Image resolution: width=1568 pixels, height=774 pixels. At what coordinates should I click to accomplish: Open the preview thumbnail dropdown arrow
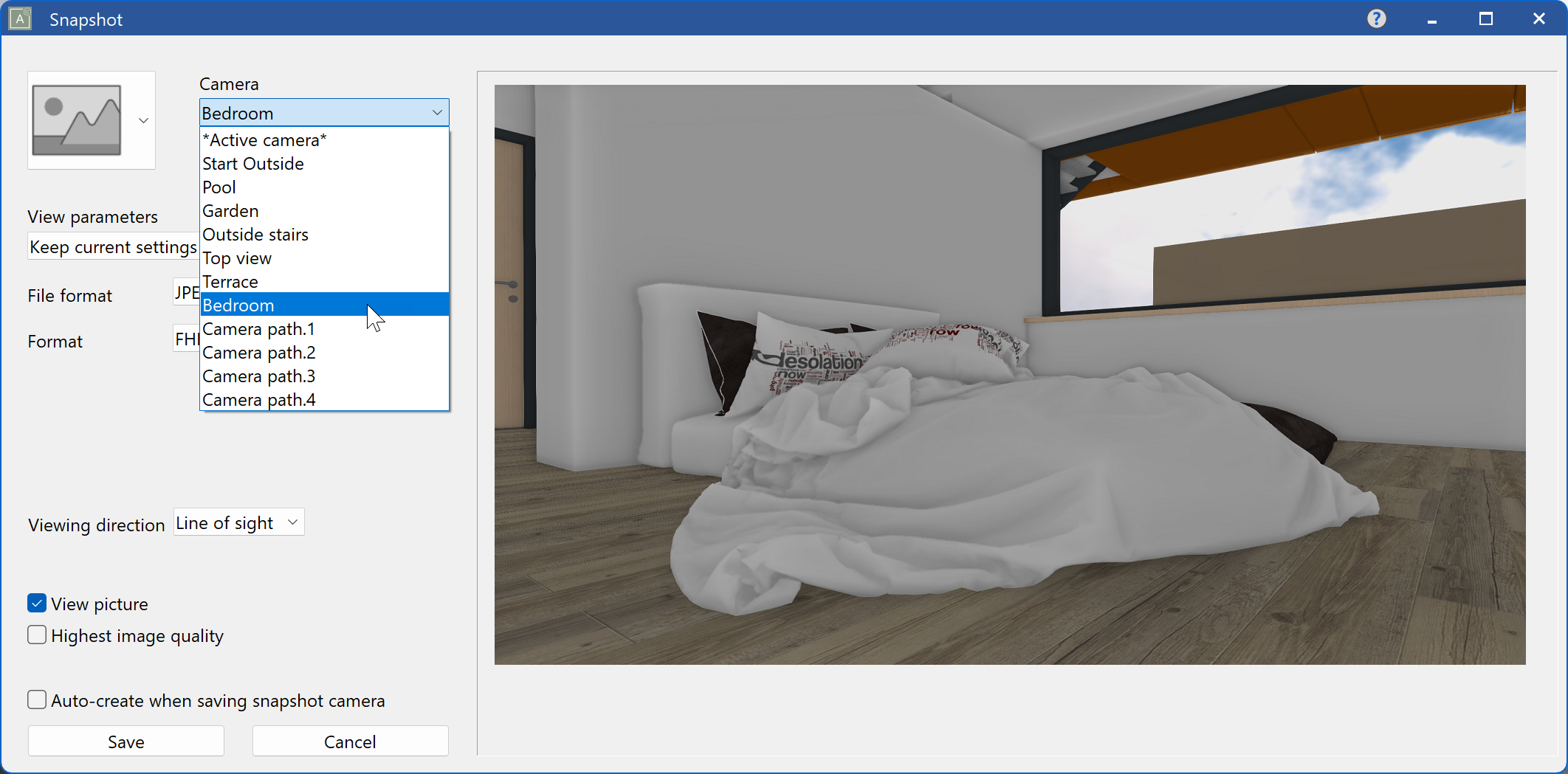pyautogui.click(x=143, y=120)
